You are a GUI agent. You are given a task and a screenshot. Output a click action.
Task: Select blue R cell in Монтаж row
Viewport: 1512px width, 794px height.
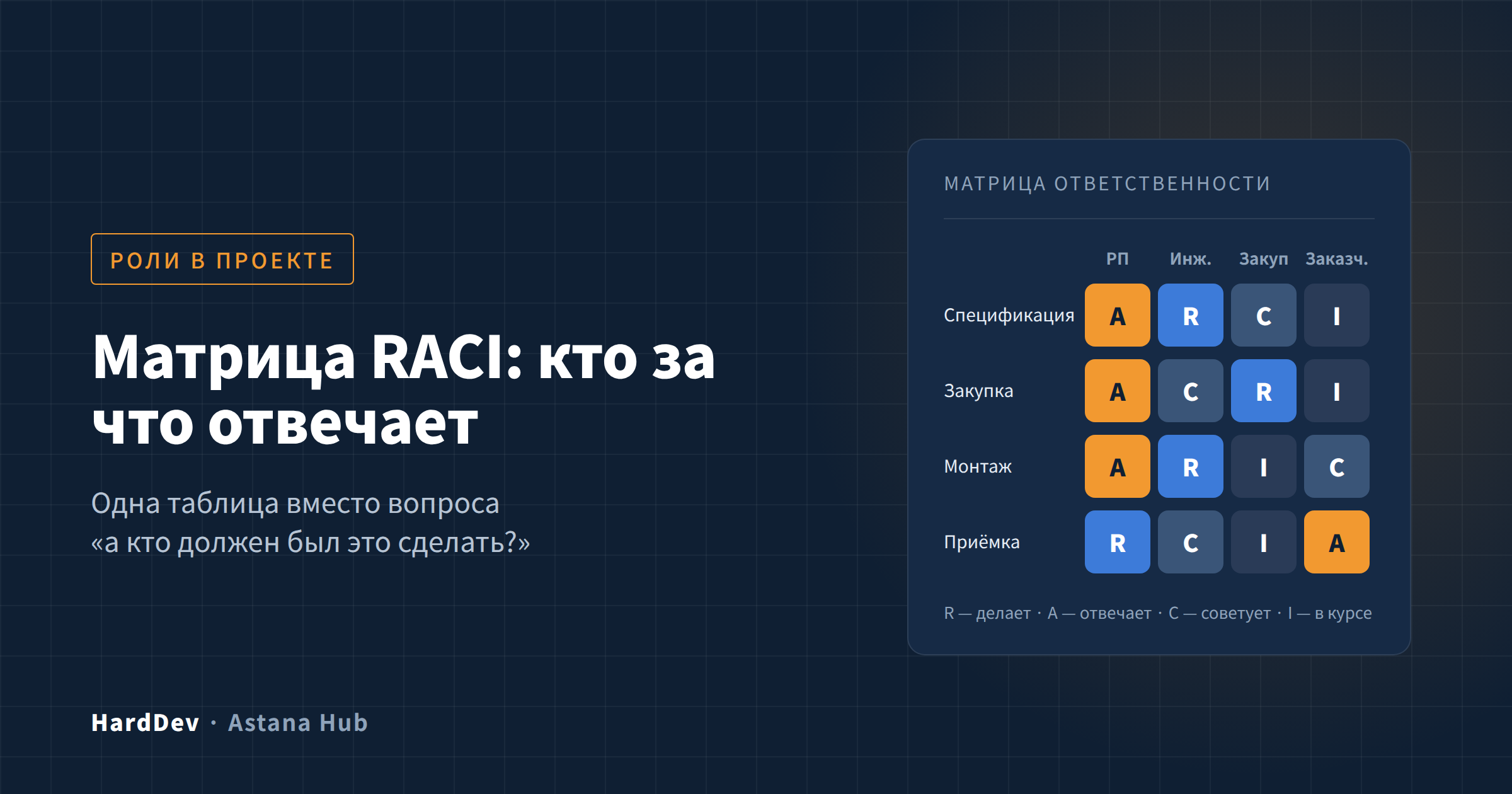pos(1191,466)
